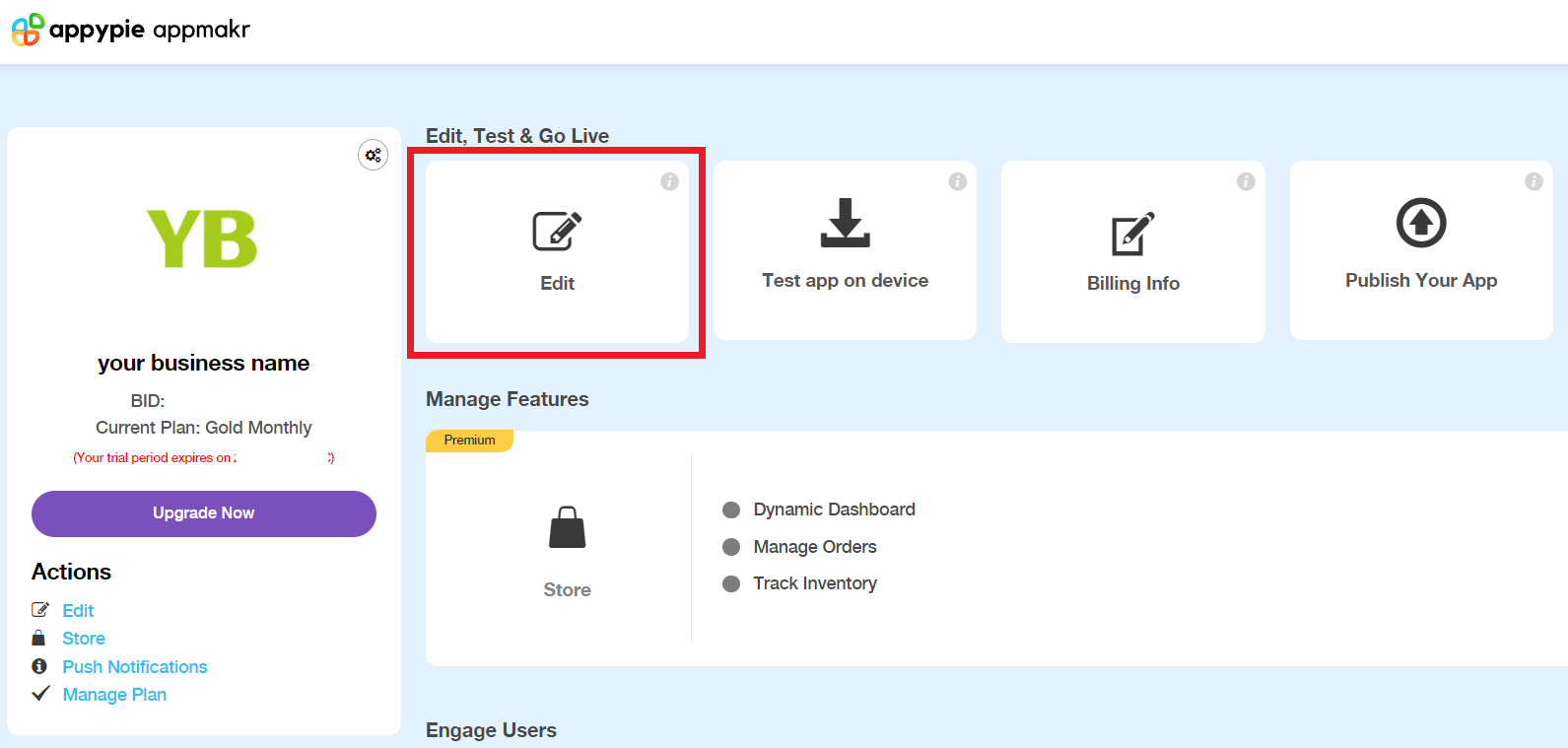This screenshot has width=1568, height=748.
Task: Click the edit icon in Actions list
Action: [40, 610]
